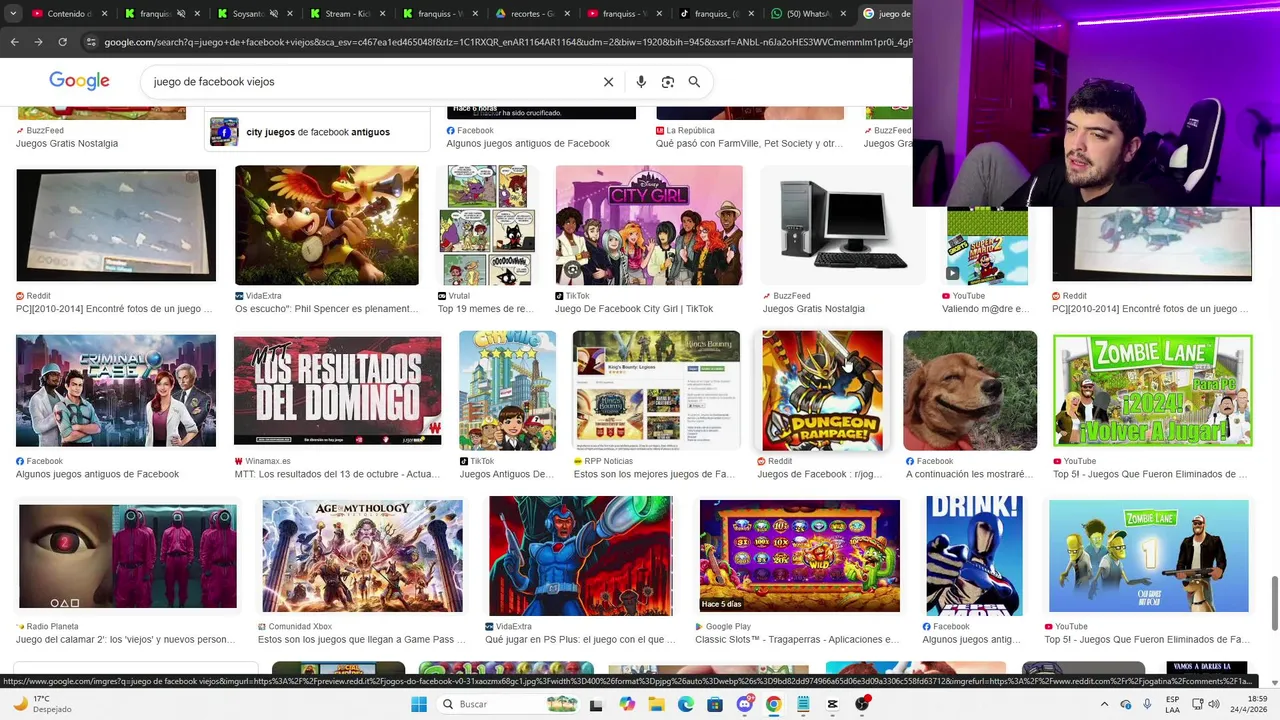
Task: Go back to previous page
Action: pos(14,42)
